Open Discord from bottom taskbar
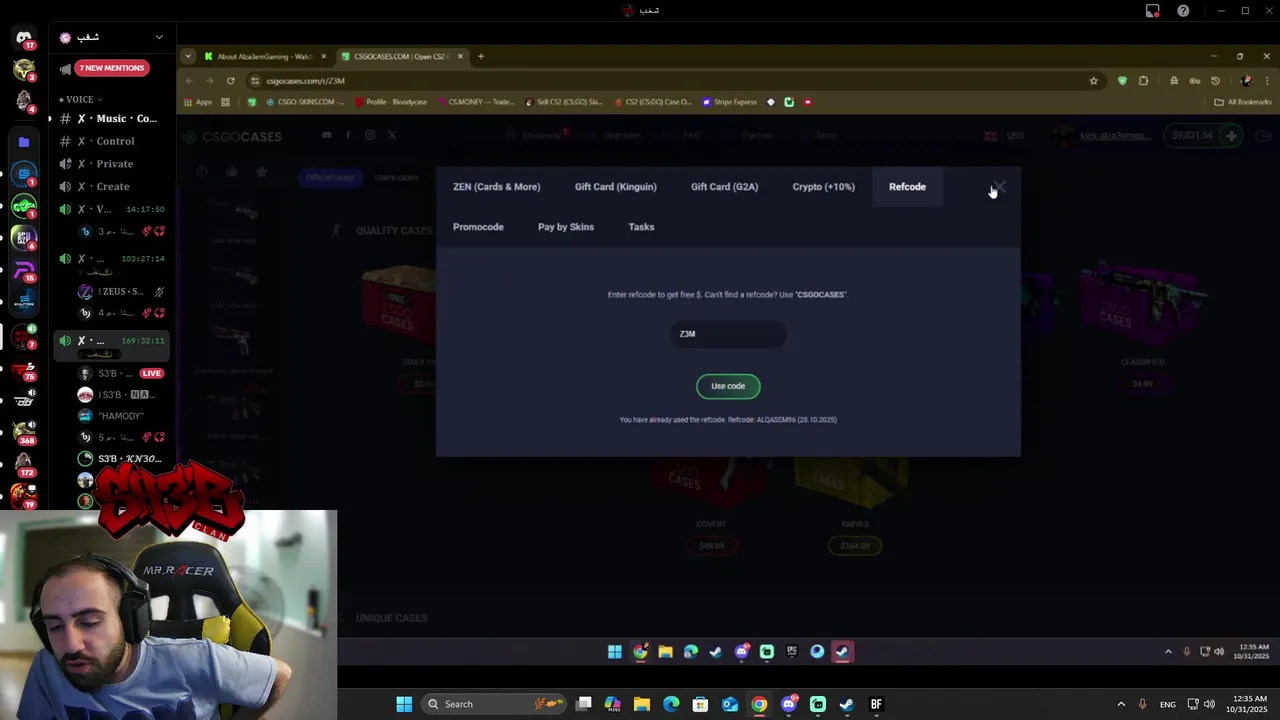This screenshot has width=1280, height=720. (789, 704)
